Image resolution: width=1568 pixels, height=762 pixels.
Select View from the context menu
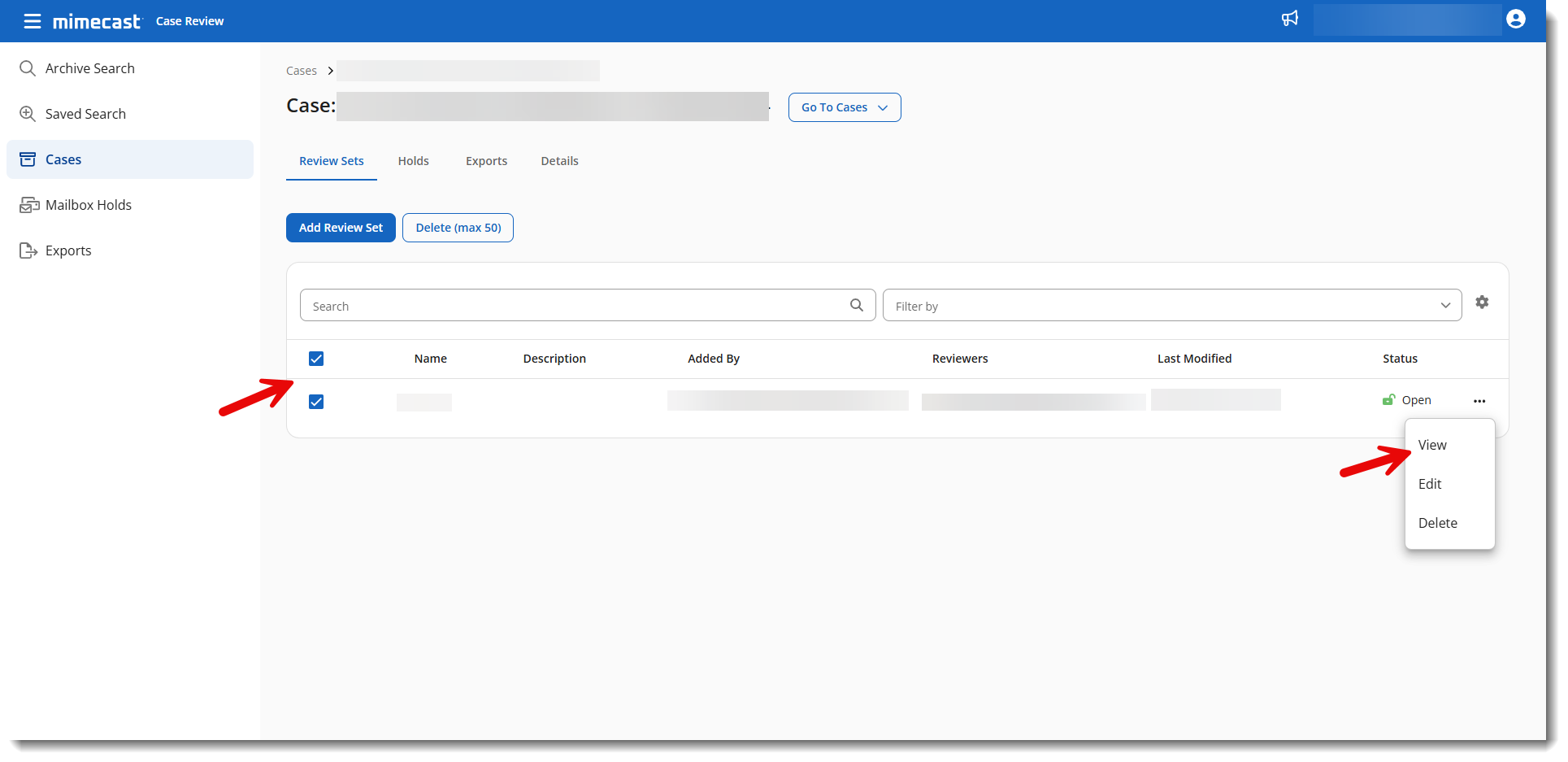point(1432,445)
